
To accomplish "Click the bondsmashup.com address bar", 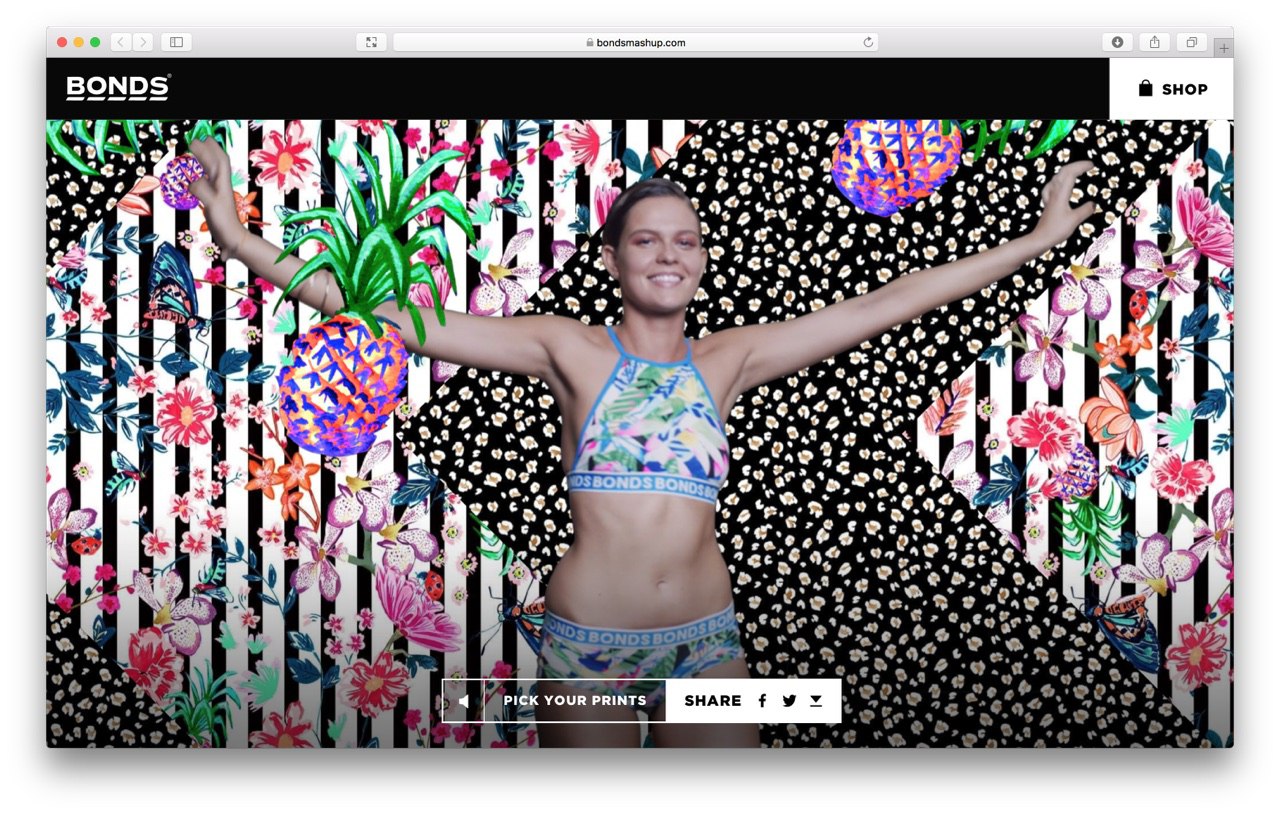I will (636, 42).
